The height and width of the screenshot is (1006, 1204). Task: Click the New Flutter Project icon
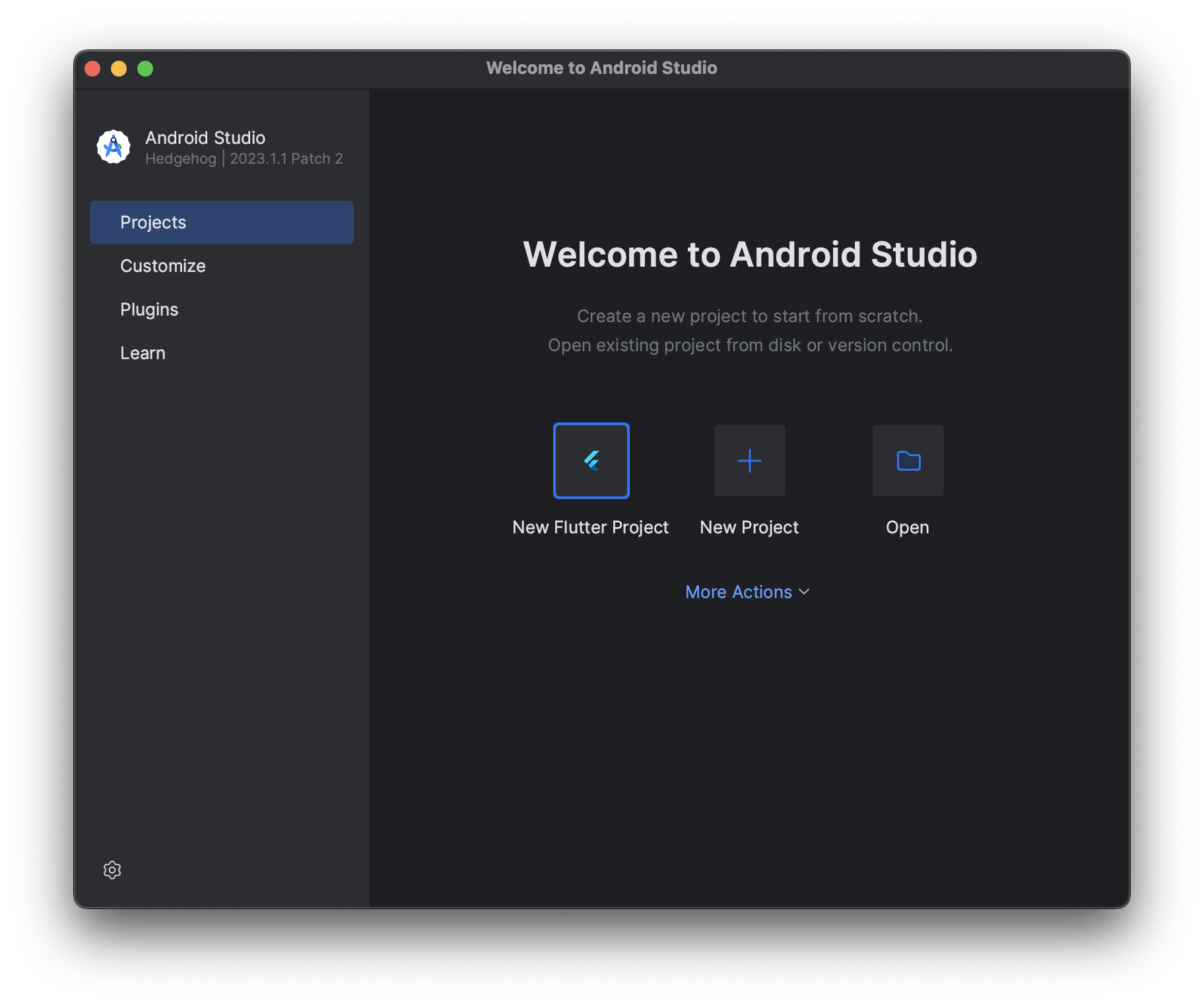(591, 460)
